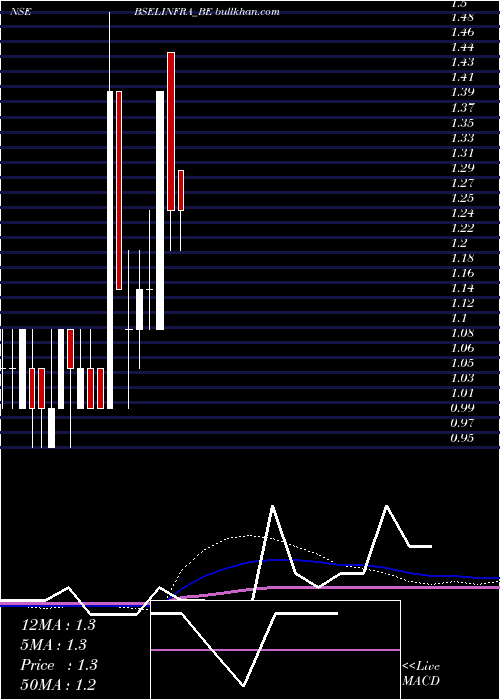Screen dimensions: 500x700
Task: Click the Price : 1.3 readout
Action: pos(58,665)
